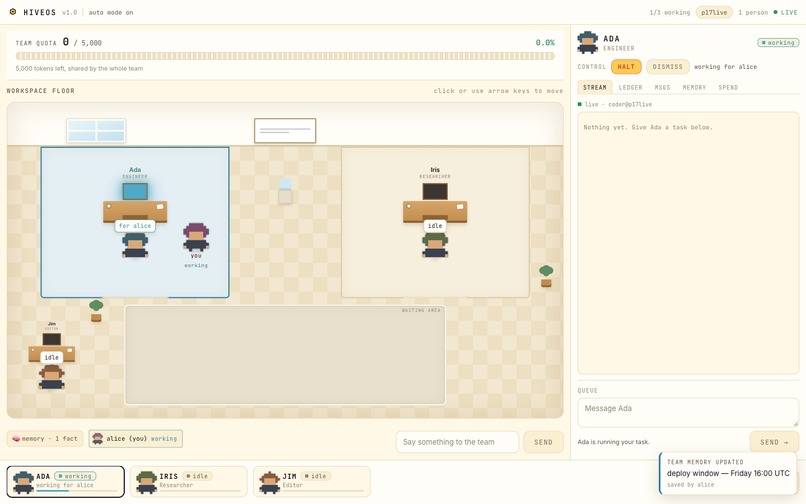This screenshot has height=504, width=806.
Task: Click the potted plant near Jim's desk
Action: click(x=96, y=311)
